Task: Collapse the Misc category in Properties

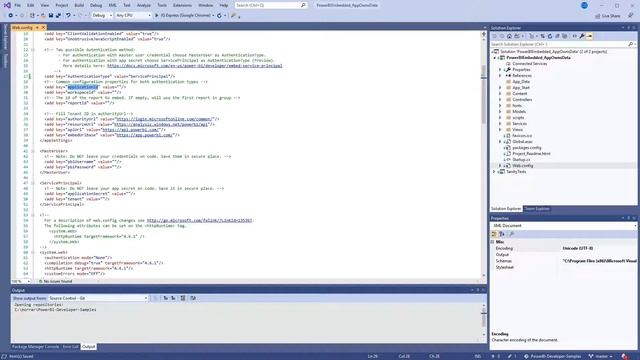Action: [493, 242]
